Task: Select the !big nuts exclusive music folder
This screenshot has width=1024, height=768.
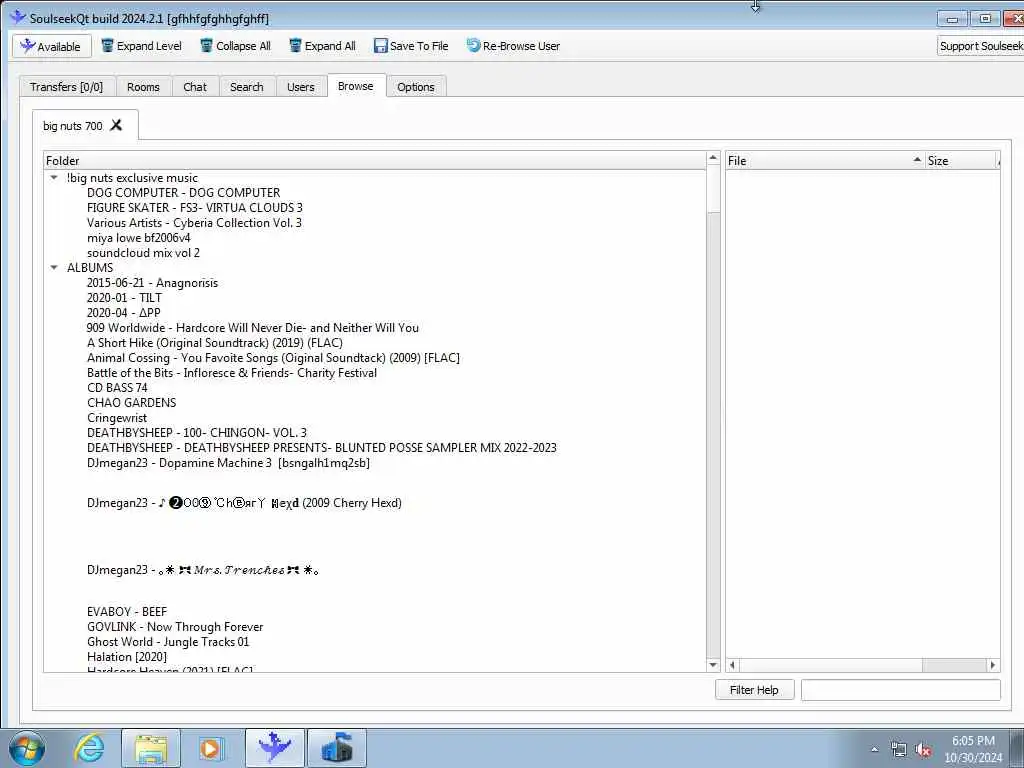Action: pos(132,178)
